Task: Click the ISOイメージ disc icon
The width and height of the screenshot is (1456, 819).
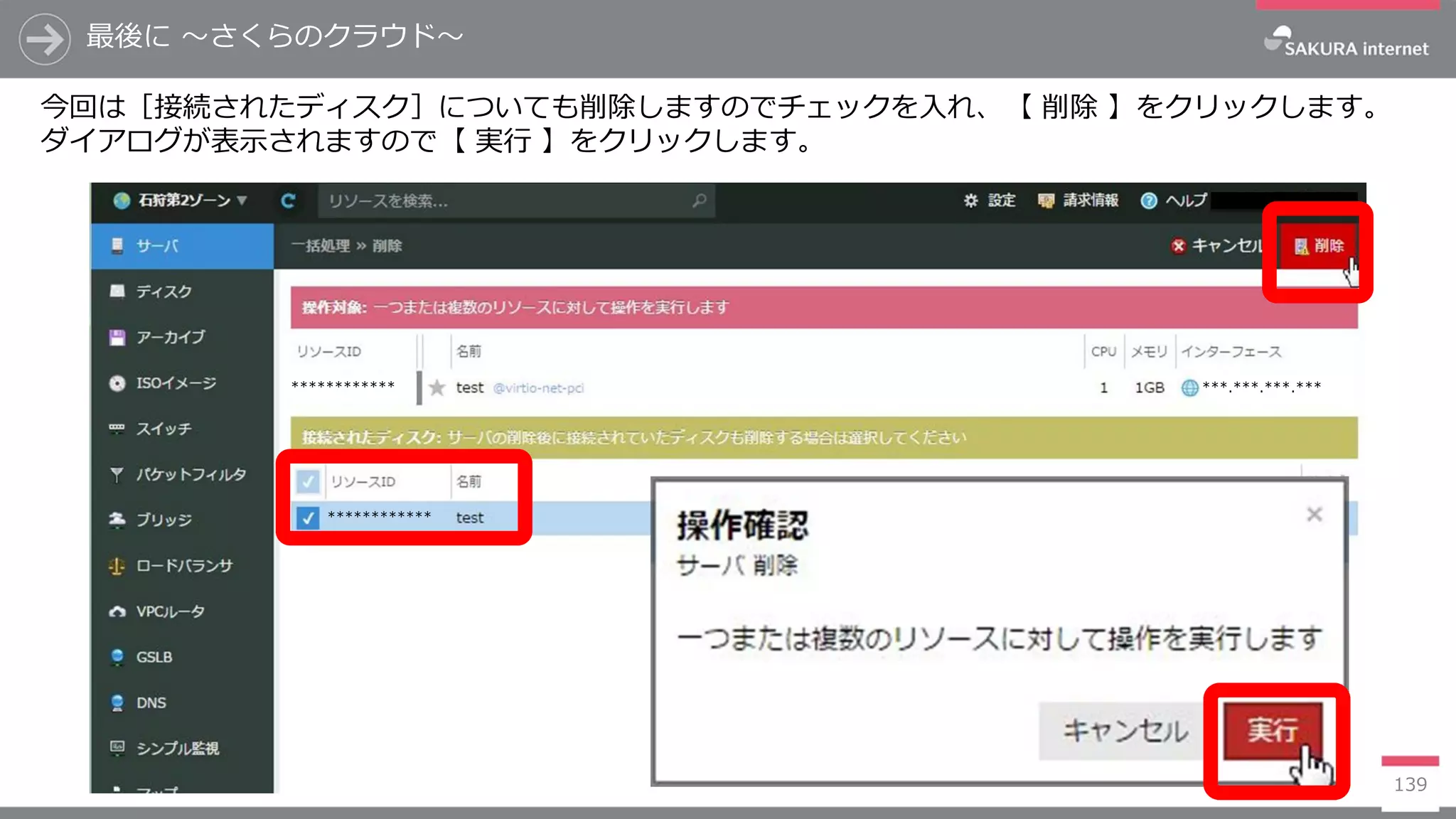Action: pos(117,383)
